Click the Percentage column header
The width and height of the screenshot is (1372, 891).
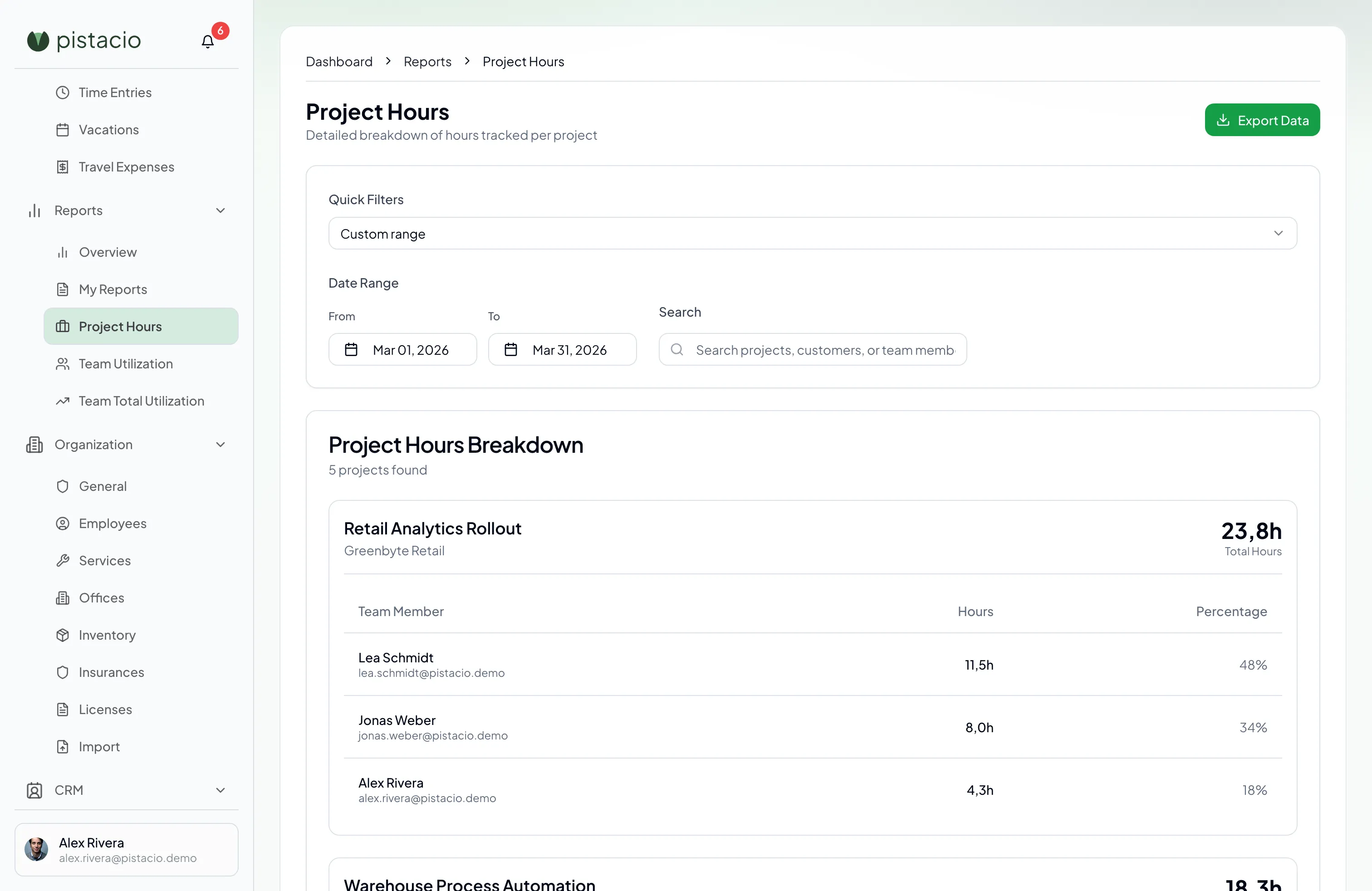(1231, 612)
